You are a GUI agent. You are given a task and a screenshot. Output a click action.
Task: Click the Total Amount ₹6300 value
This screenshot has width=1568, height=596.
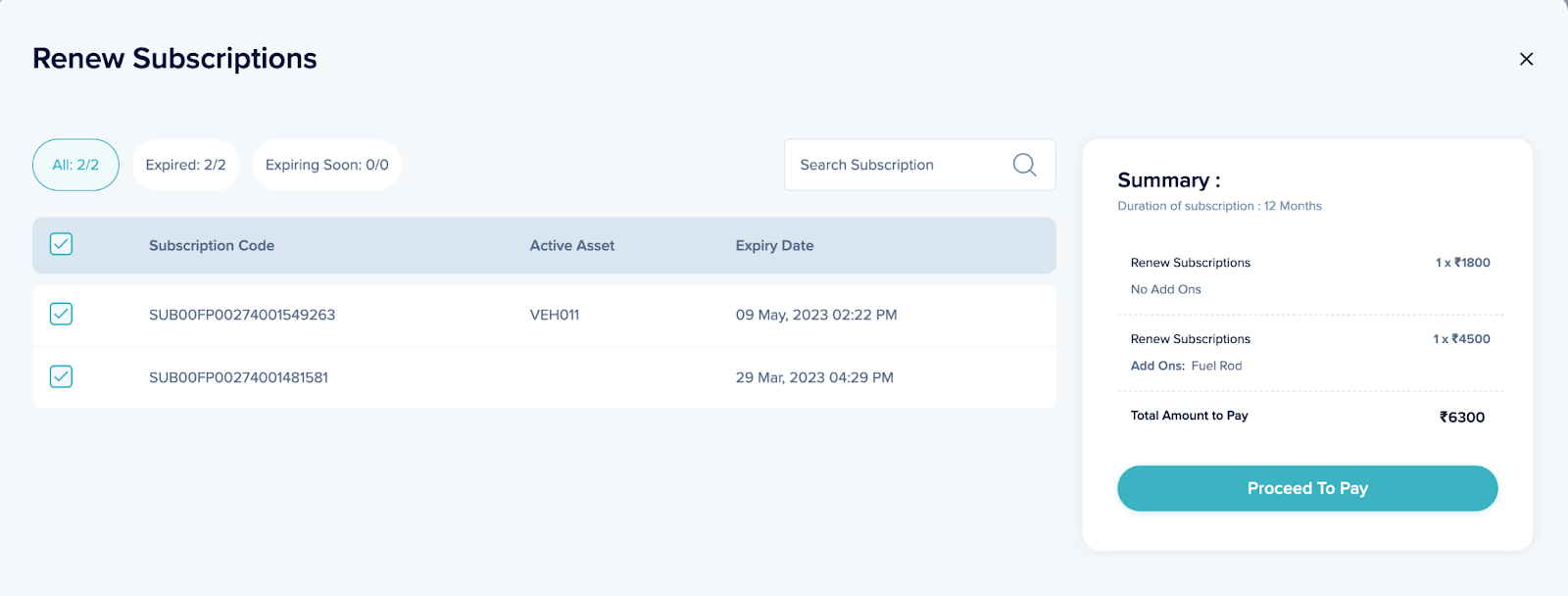tap(1461, 417)
